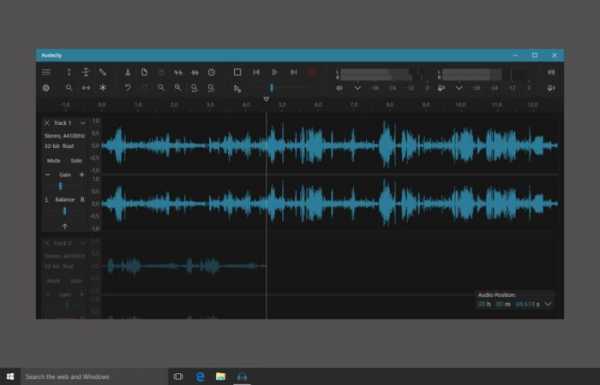Click the Stop square button
The width and height of the screenshot is (600, 385).
237,72
